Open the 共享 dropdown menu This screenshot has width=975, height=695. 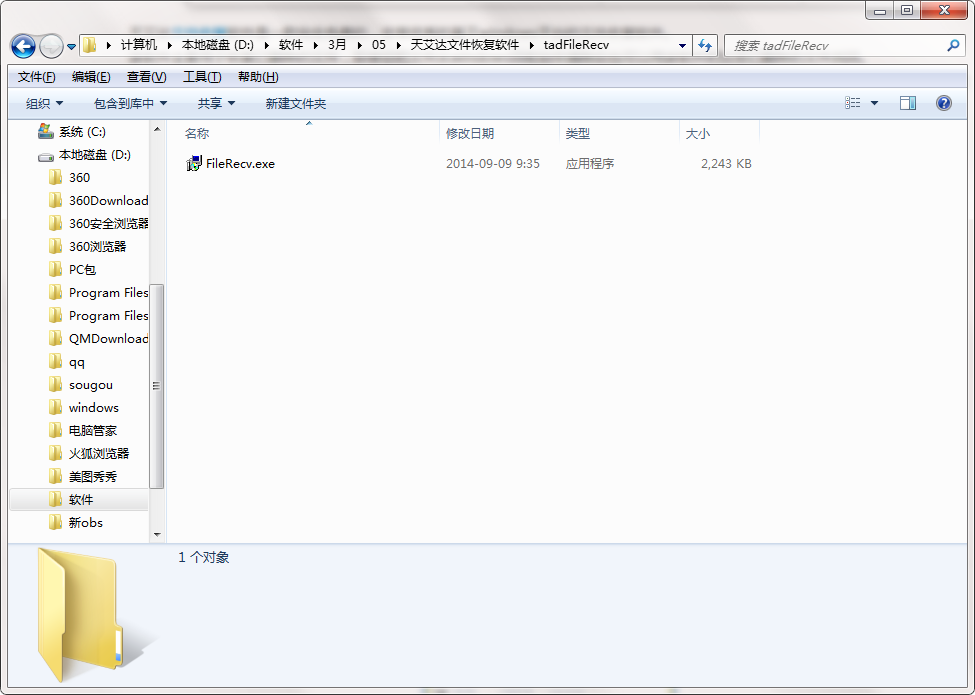(216, 103)
